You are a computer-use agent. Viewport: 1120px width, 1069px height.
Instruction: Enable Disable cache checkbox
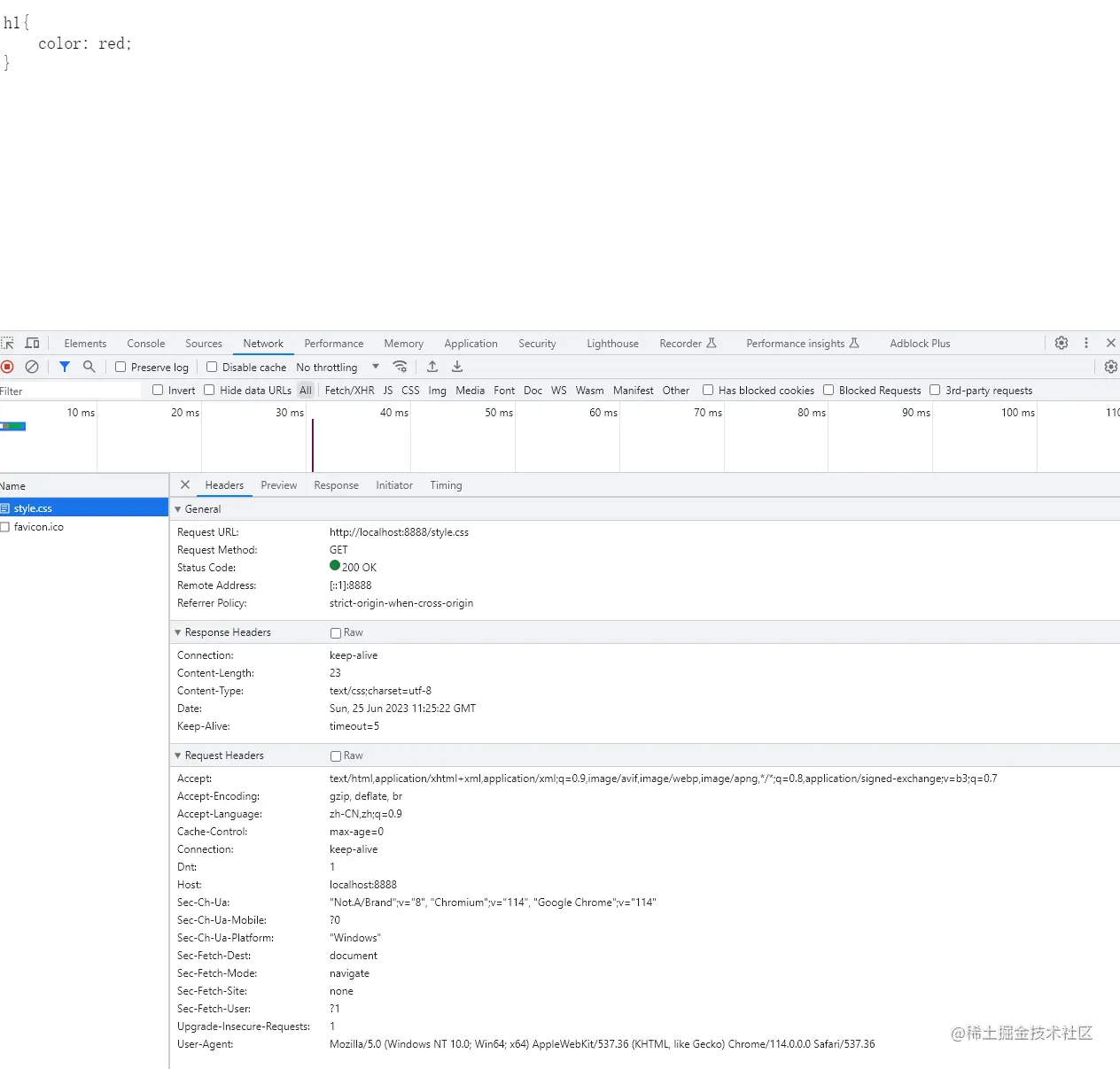click(x=212, y=367)
